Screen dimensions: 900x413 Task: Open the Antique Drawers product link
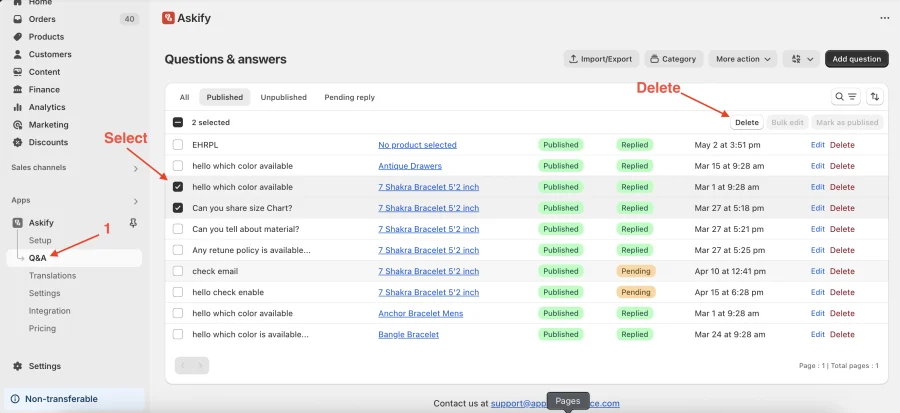[x=410, y=166]
